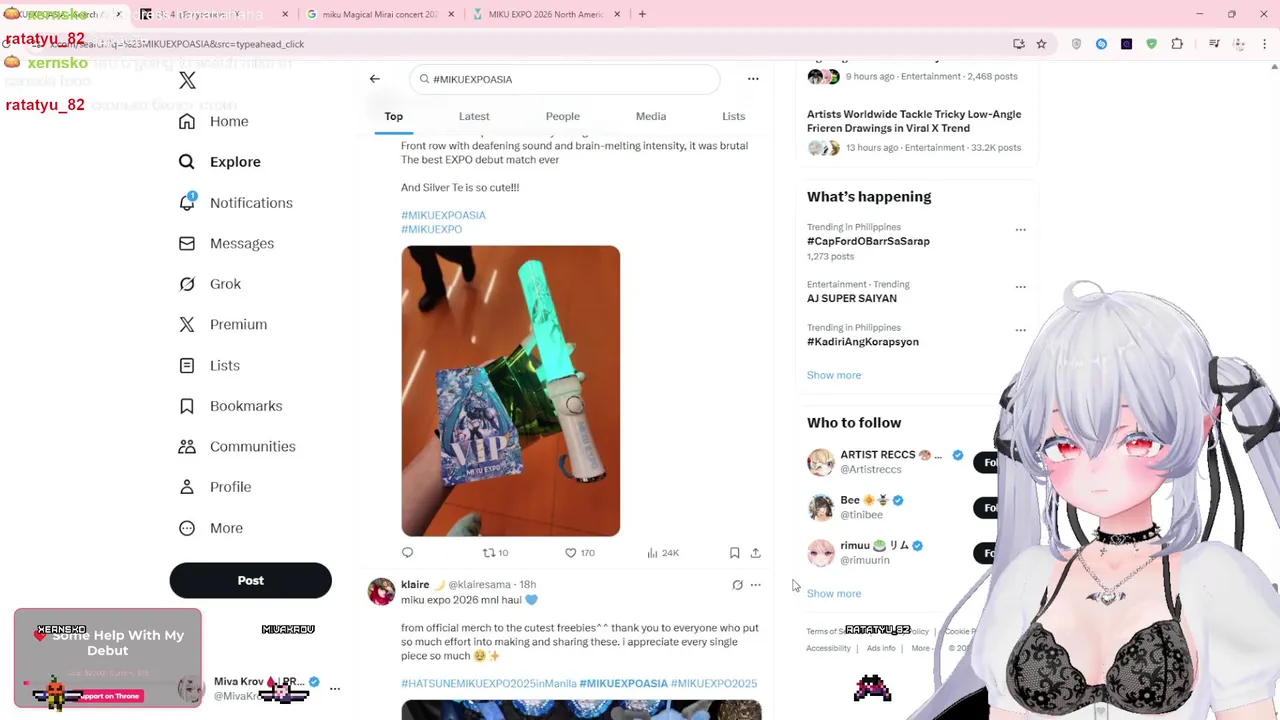
Task: Switch to the Lists search tab
Action: click(x=733, y=116)
